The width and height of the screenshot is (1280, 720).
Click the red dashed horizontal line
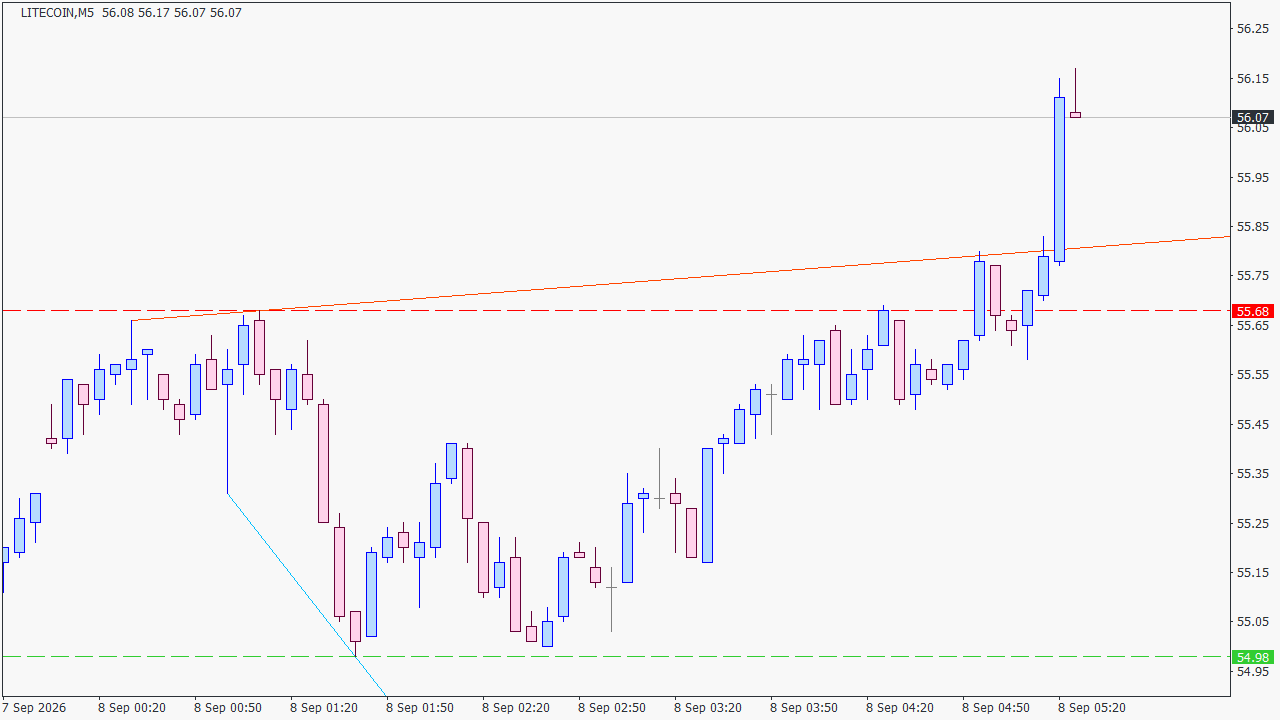click(x=615, y=311)
